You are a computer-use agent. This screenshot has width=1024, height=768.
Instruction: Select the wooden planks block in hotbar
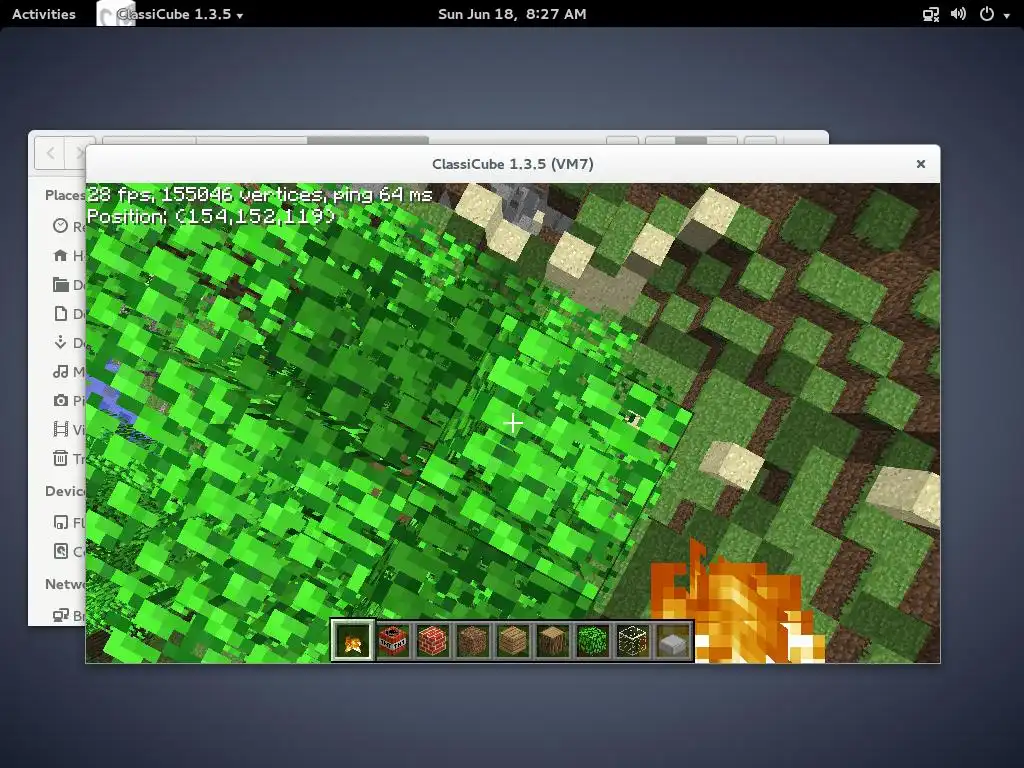[513, 641]
